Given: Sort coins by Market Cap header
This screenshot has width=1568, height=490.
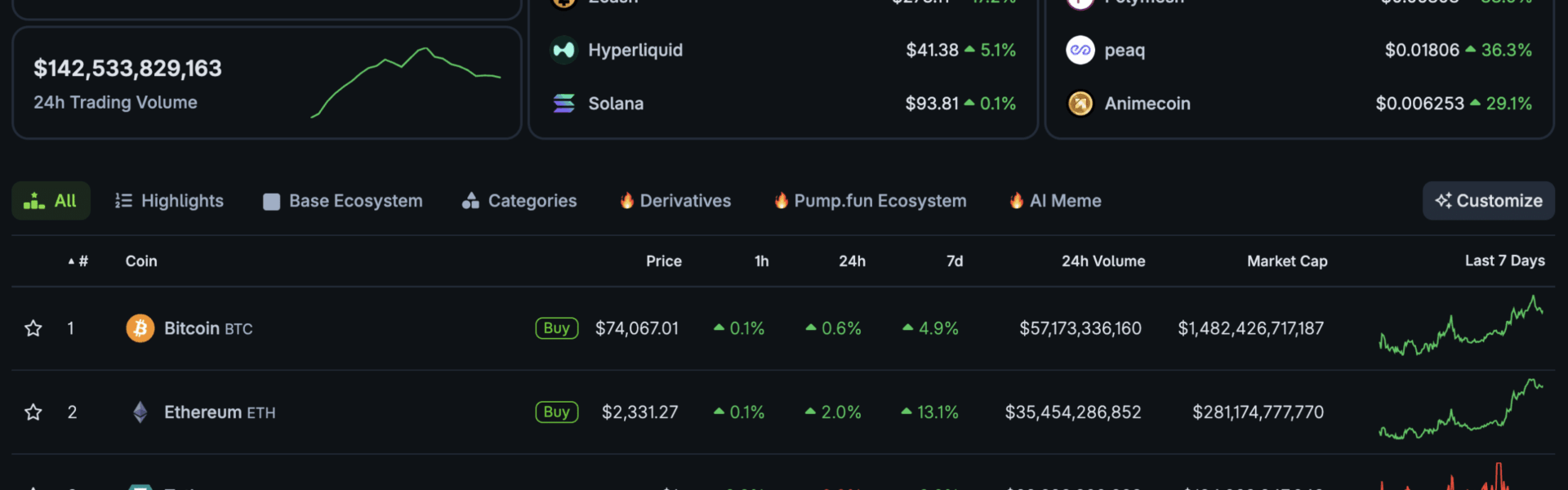Looking at the screenshot, I should coord(1286,261).
